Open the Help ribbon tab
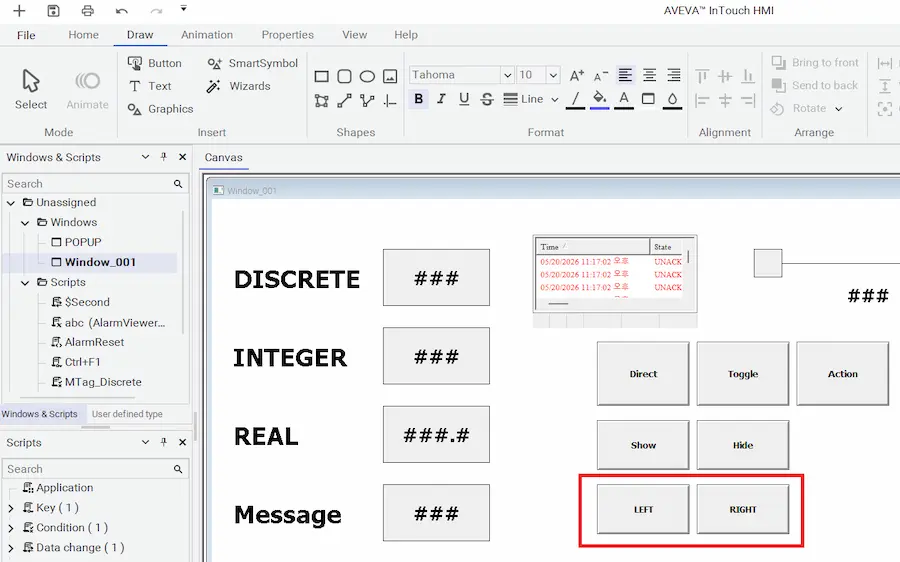900x562 pixels. 406,34
